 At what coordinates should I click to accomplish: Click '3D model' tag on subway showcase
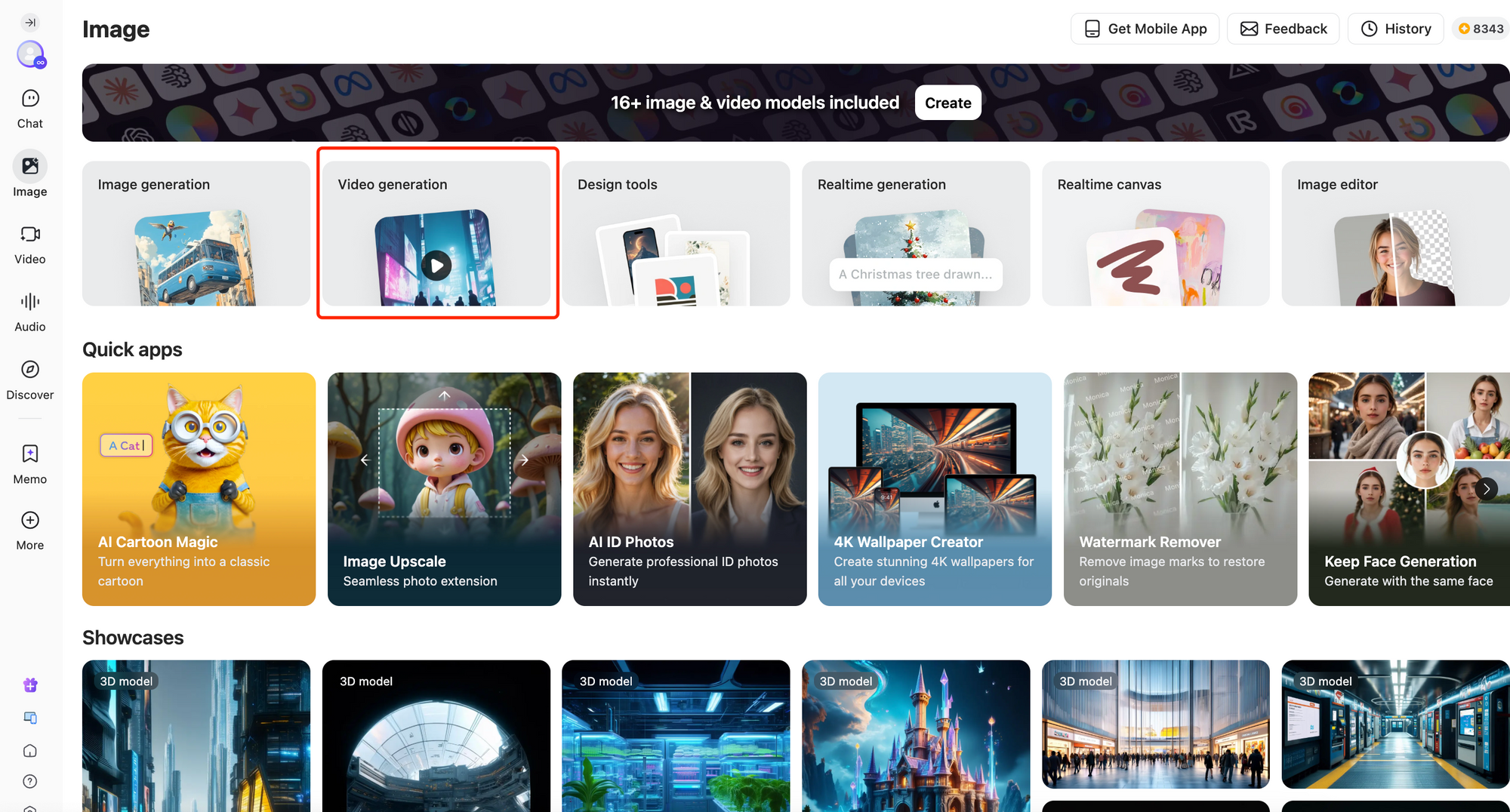(1325, 681)
